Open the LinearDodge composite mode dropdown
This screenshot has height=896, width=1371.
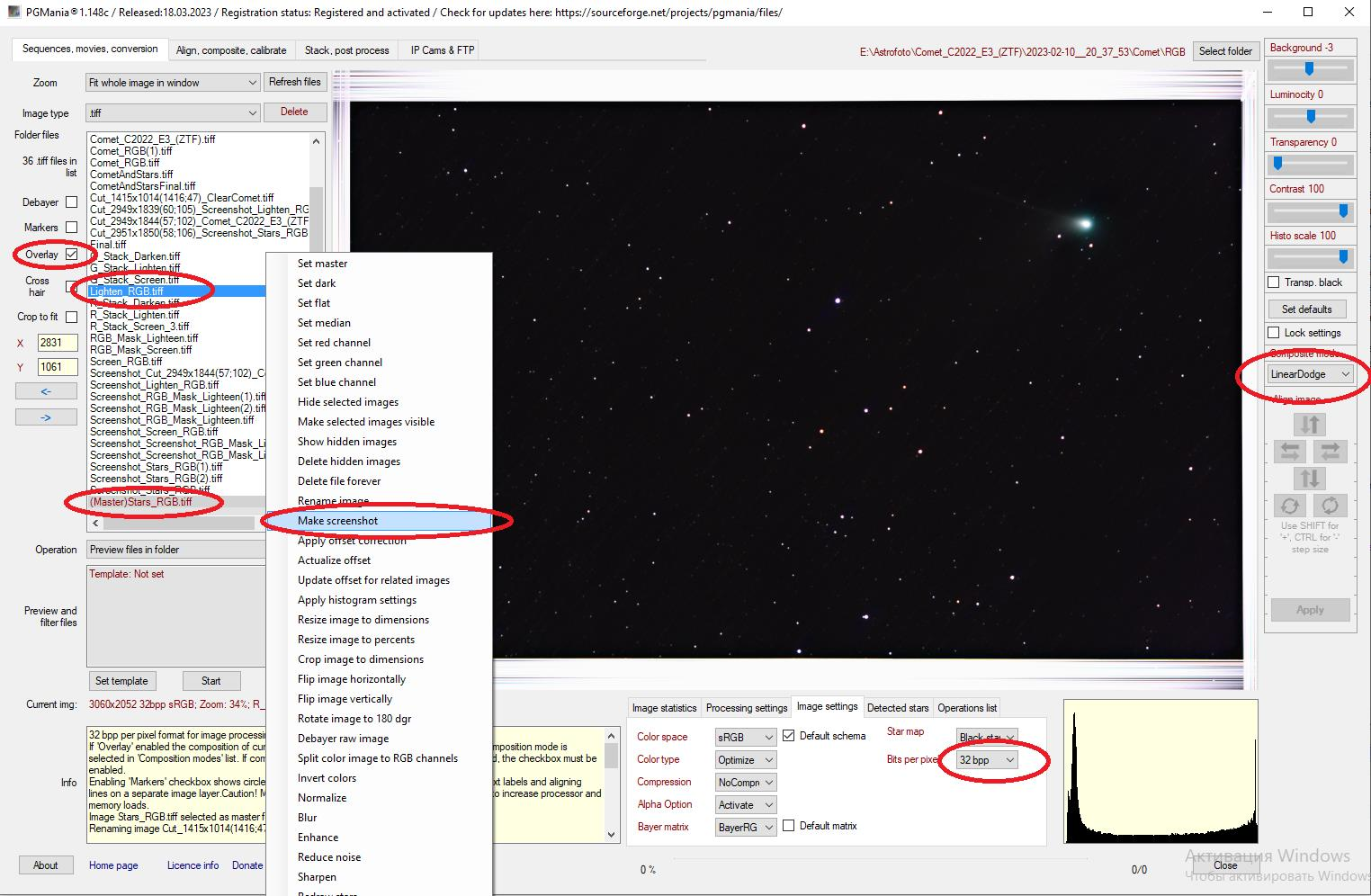1310,374
